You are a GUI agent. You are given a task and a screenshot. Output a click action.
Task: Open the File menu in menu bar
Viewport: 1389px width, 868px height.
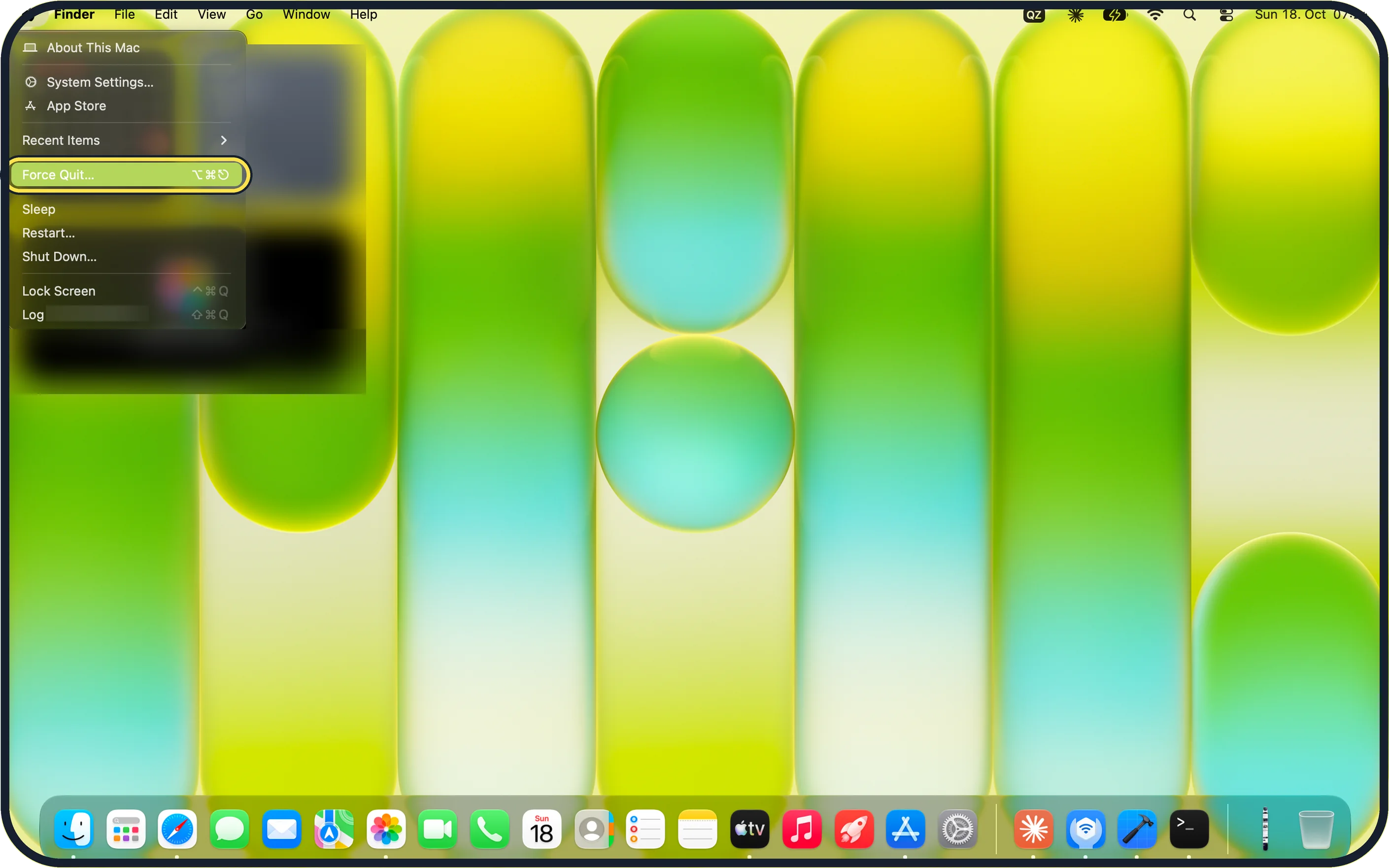pos(125,14)
